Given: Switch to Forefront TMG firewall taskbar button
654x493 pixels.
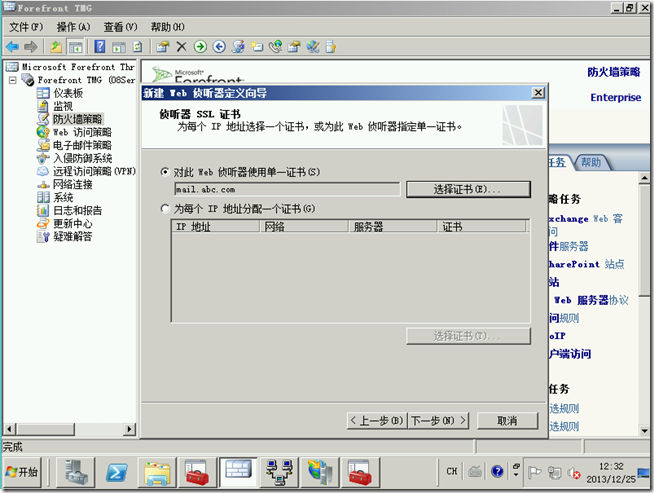Looking at the screenshot, I should tap(238, 472).
